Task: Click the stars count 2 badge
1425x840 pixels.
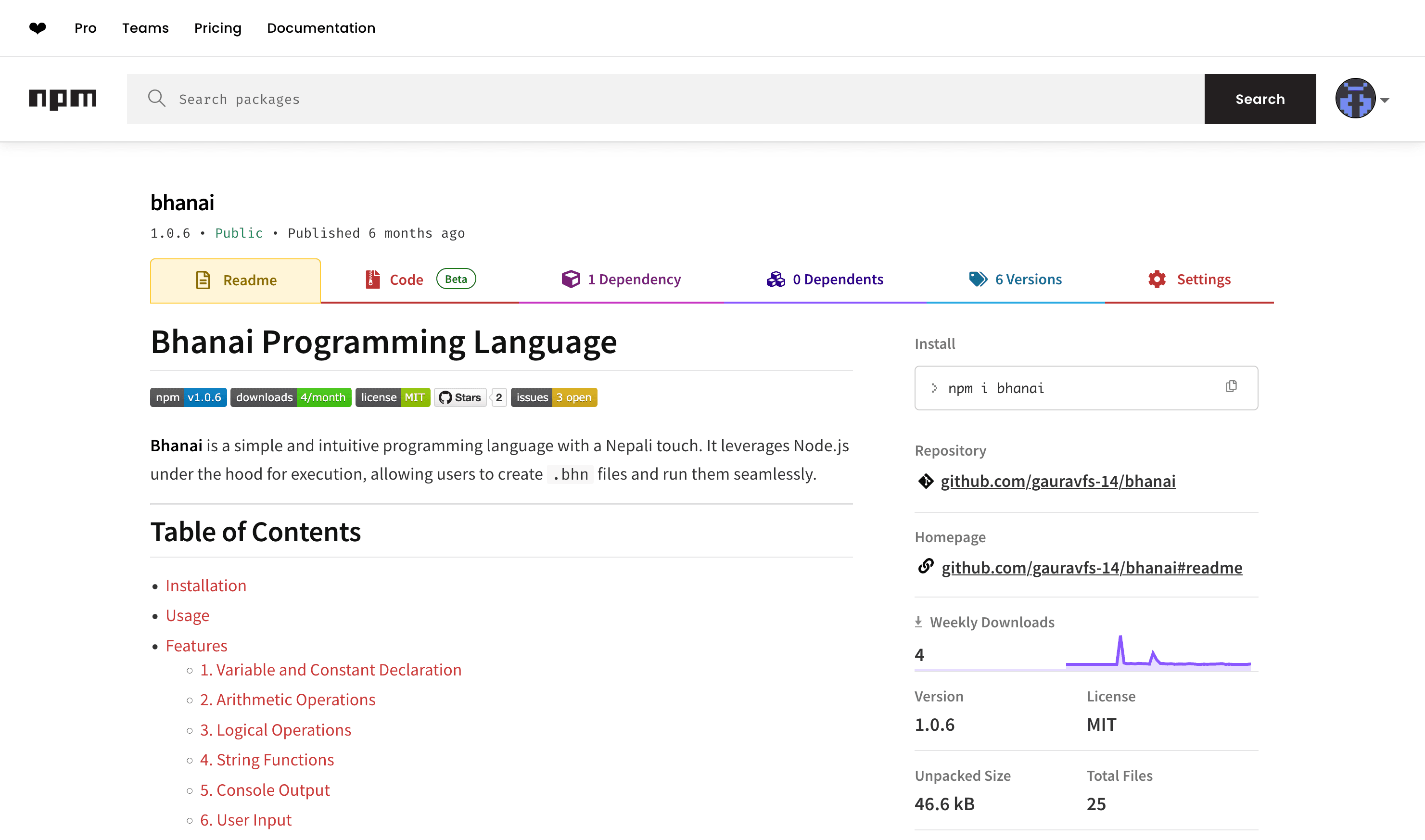Action: click(498, 397)
